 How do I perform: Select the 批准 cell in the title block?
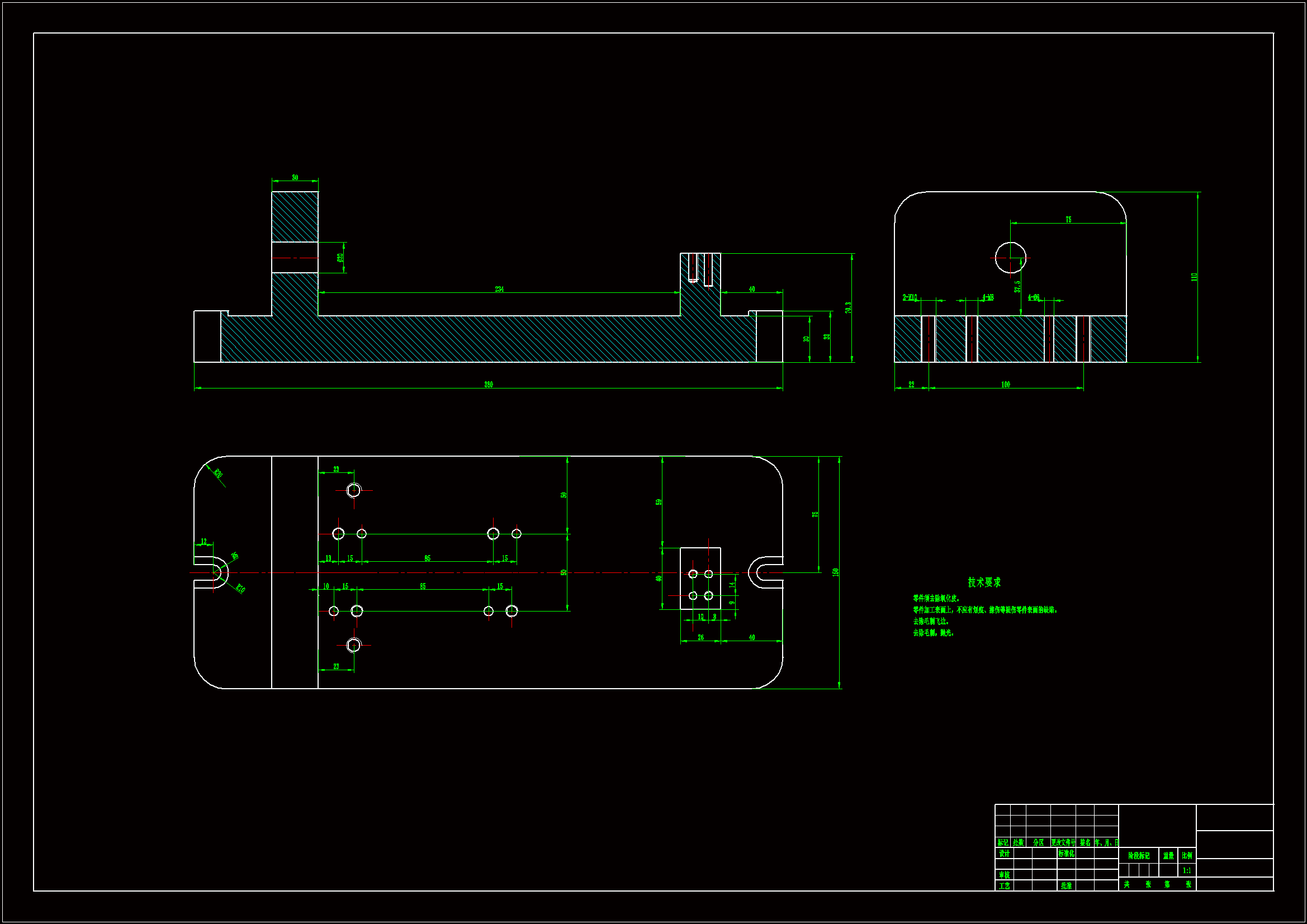(x=1066, y=886)
